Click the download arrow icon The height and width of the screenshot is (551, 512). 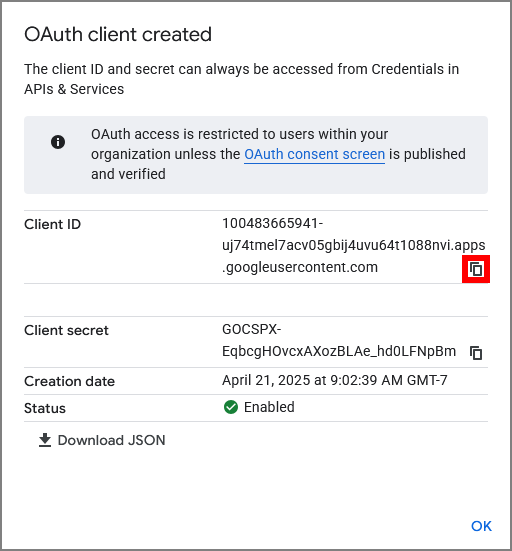coord(45,440)
